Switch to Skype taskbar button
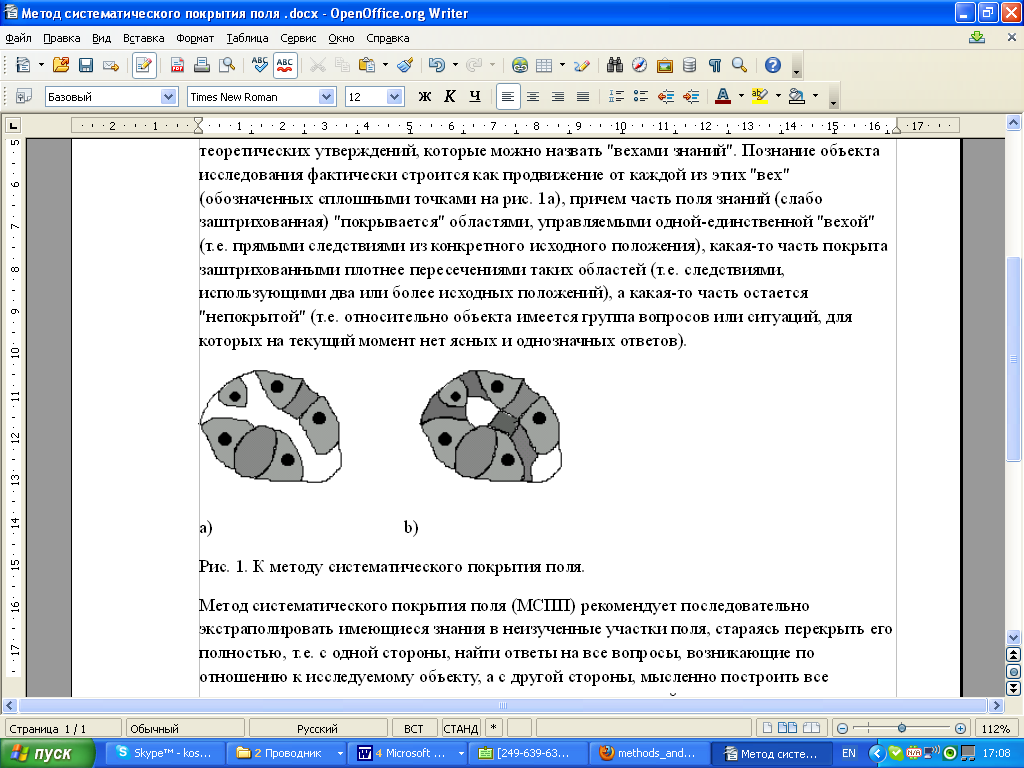 [166, 754]
